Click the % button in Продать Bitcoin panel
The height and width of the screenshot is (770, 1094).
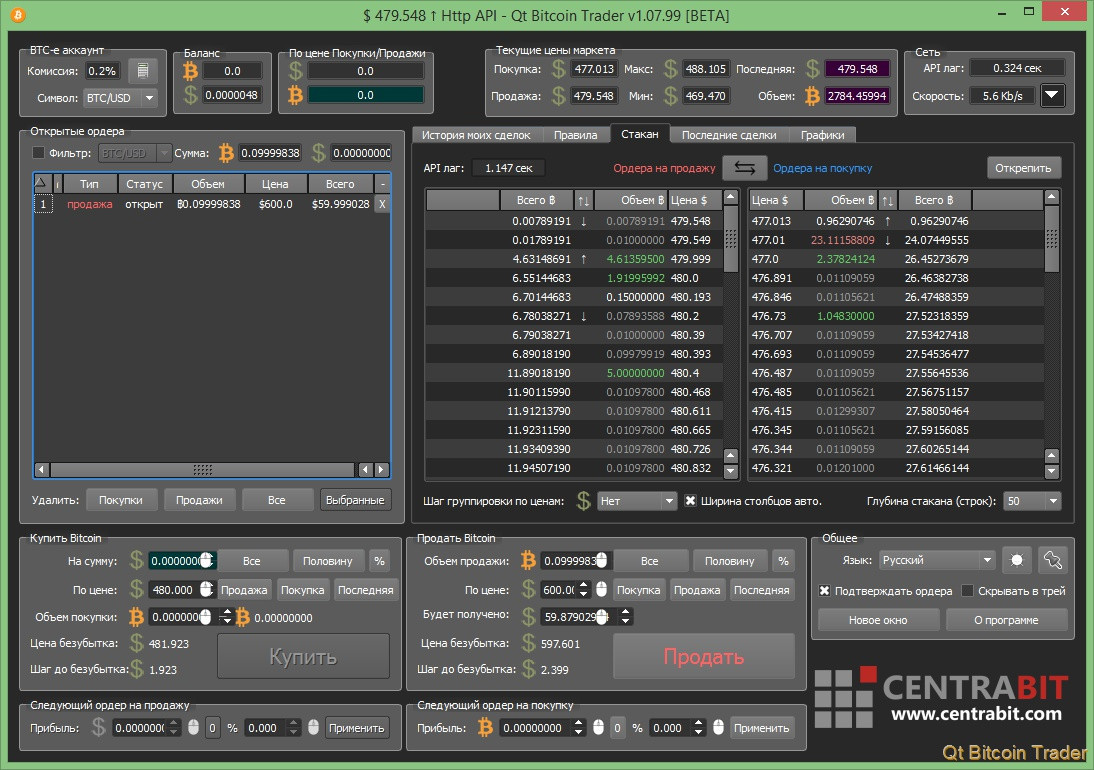coord(783,561)
